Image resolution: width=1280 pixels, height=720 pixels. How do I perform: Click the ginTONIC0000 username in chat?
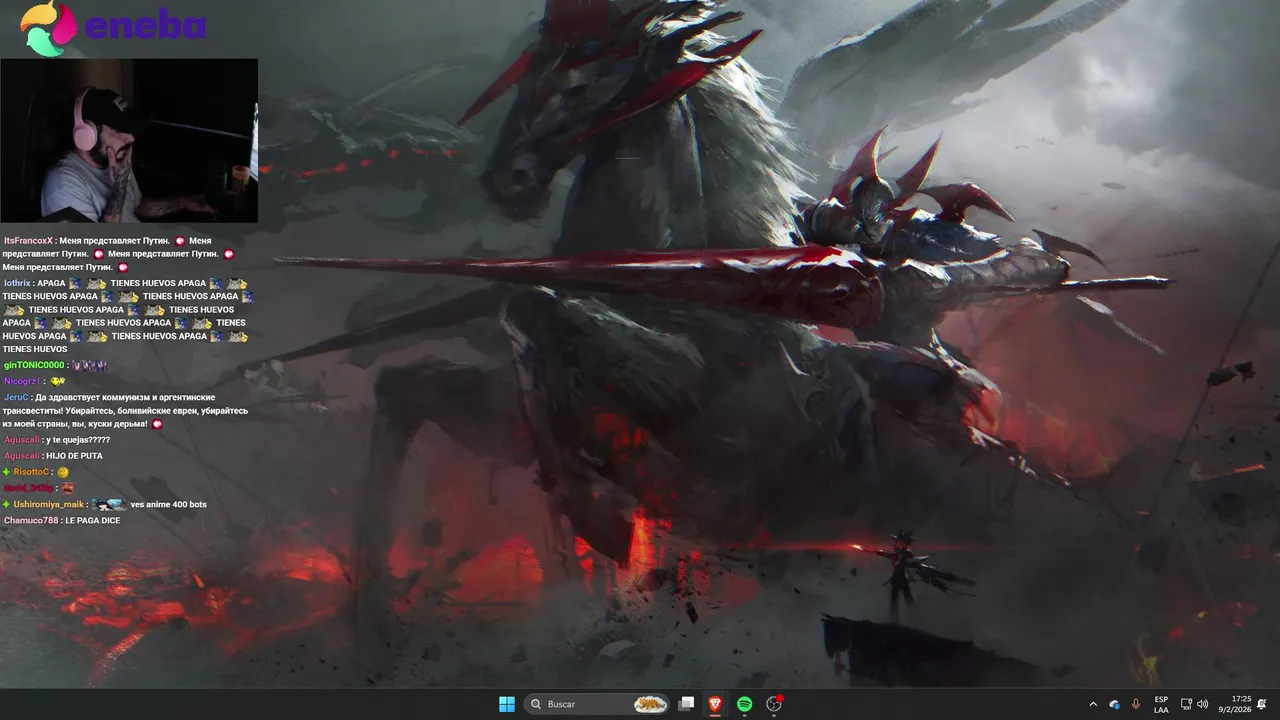point(34,365)
